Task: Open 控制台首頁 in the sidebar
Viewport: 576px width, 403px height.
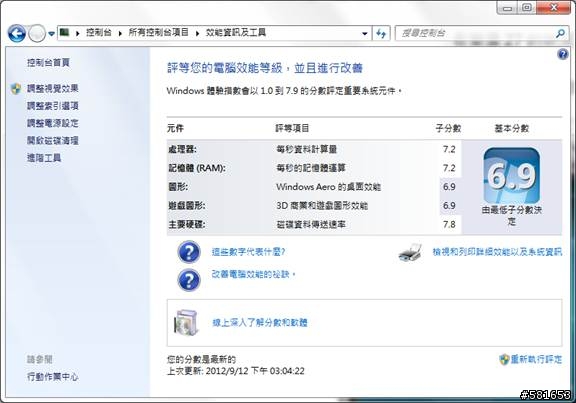Action: click(48, 62)
